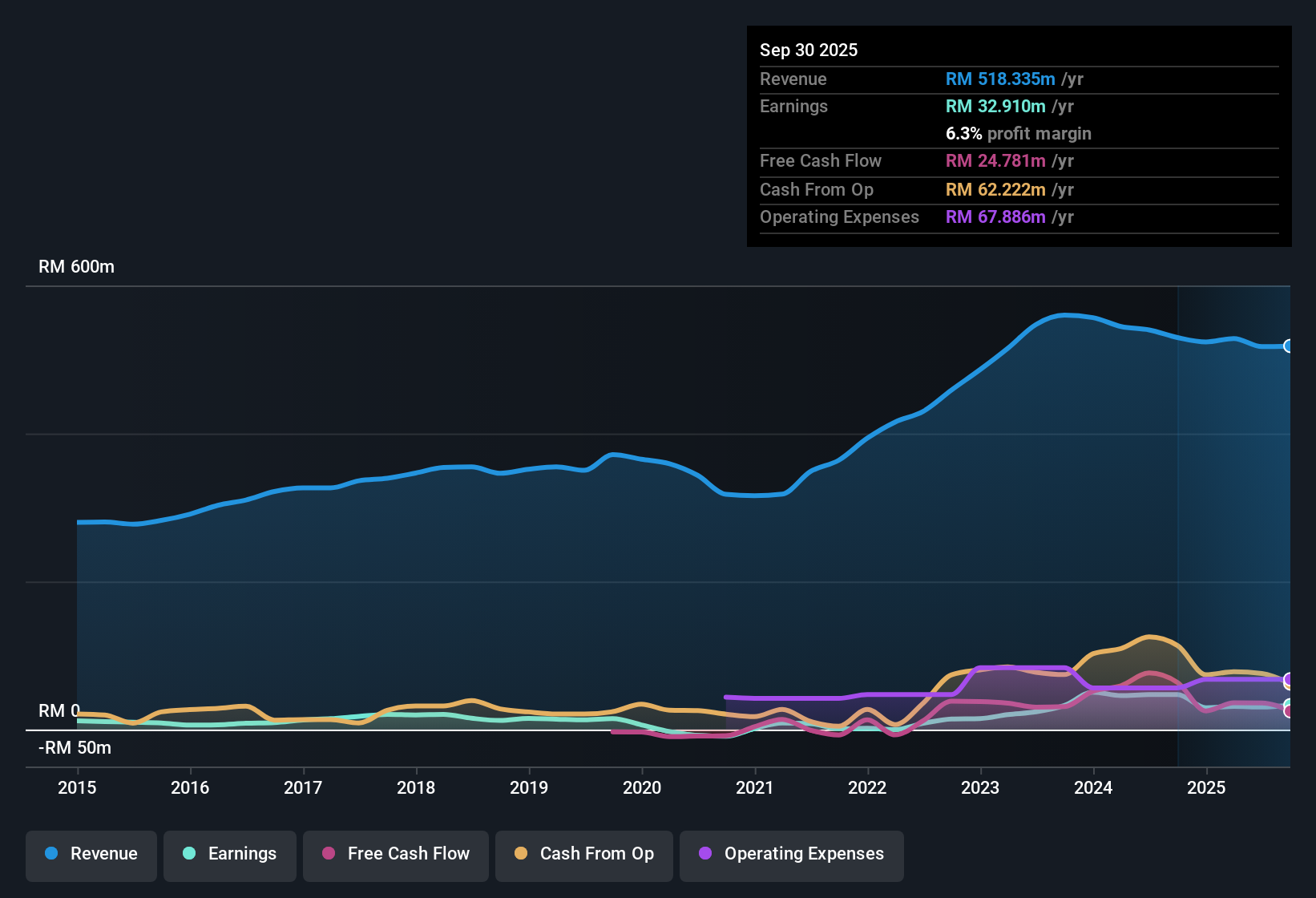Click the teal Earnings dot icon in legend
Screen dimensions: 1316x898
pyautogui.click(x=188, y=854)
